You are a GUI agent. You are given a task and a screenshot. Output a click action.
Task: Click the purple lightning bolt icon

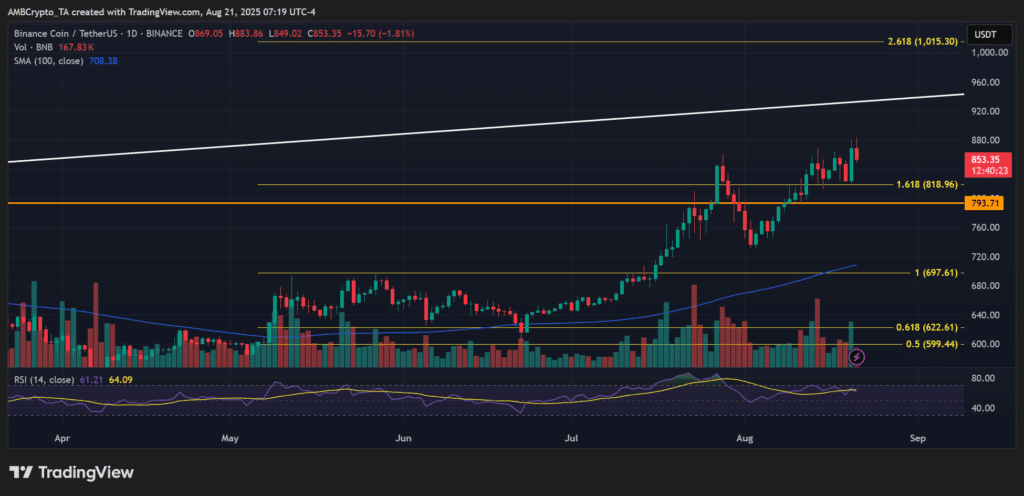pyautogui.click(x=857, y=356)
